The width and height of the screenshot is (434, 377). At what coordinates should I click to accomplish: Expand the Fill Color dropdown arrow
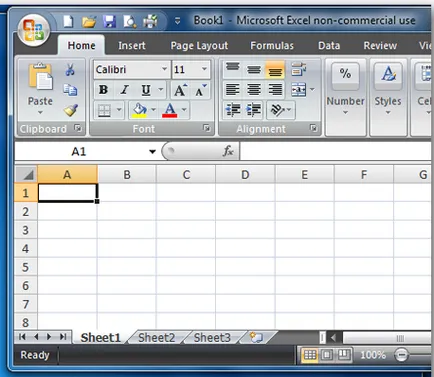tap(153, 109)
